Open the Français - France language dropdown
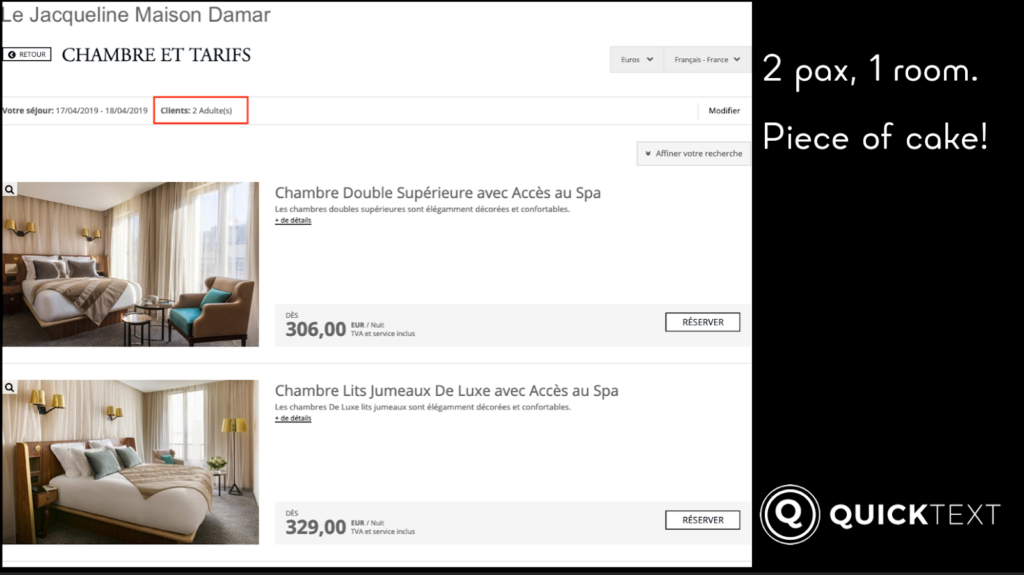Screen dimensions: 1024x575 (707, 59)
